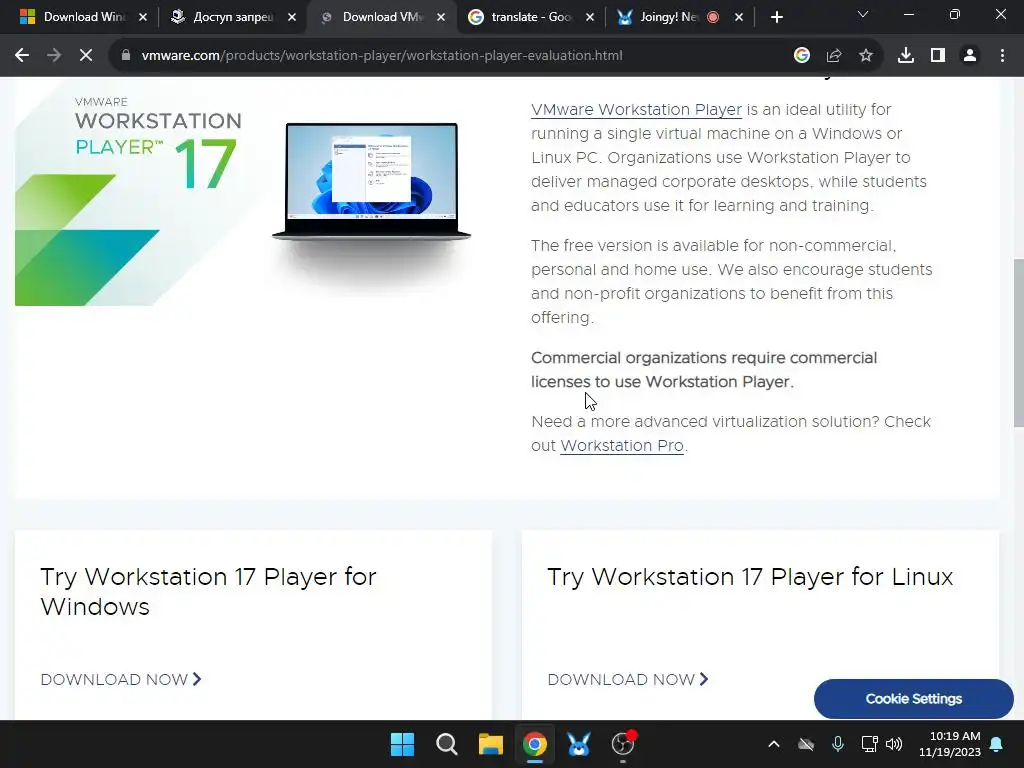Open volume icon in system tray
The image size is (1024, 768).
(x=894, y=744)
